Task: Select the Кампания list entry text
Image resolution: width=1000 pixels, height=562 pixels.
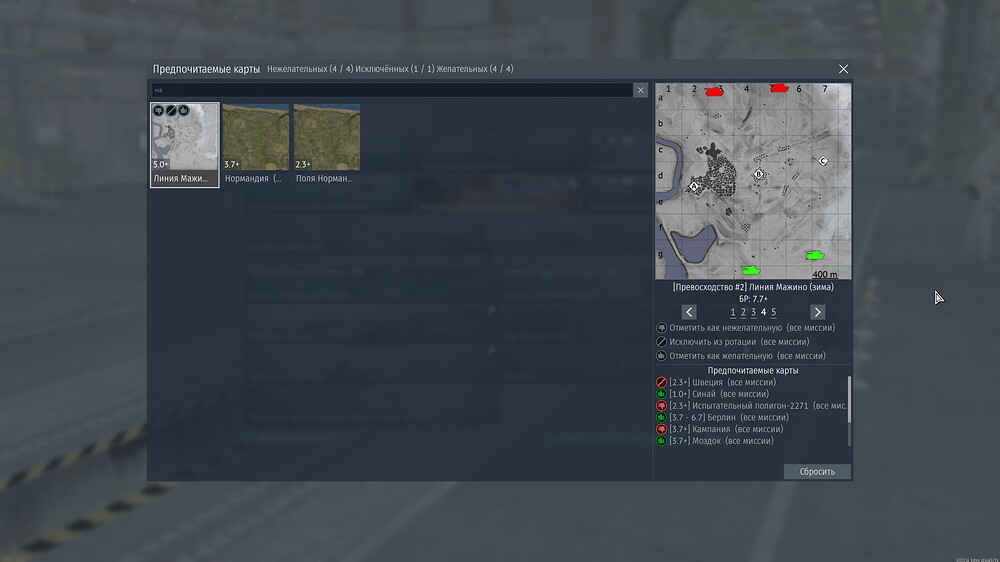Action: tap(726, 429)
